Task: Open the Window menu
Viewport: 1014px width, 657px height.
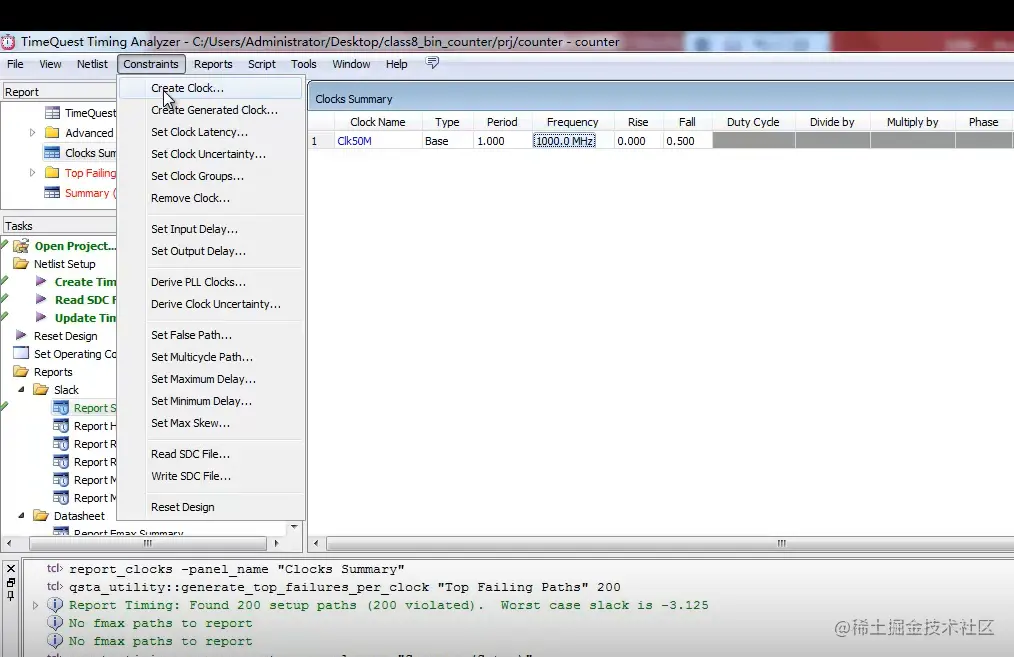Action: pyautogui.click(x=351, y=64)
